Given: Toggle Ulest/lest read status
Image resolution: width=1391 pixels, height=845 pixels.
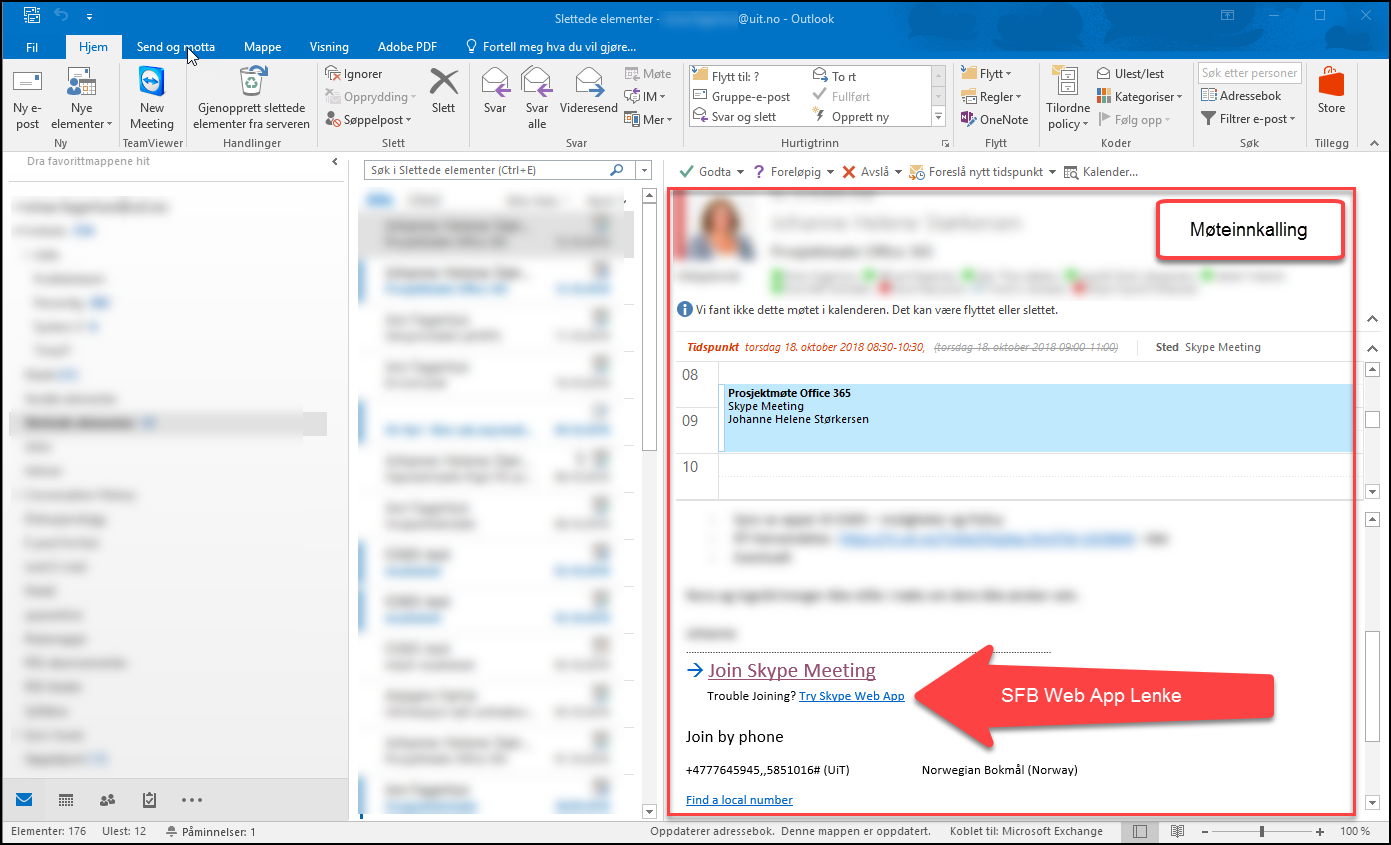Looking at the screenshot, I should click(1131, 74).
